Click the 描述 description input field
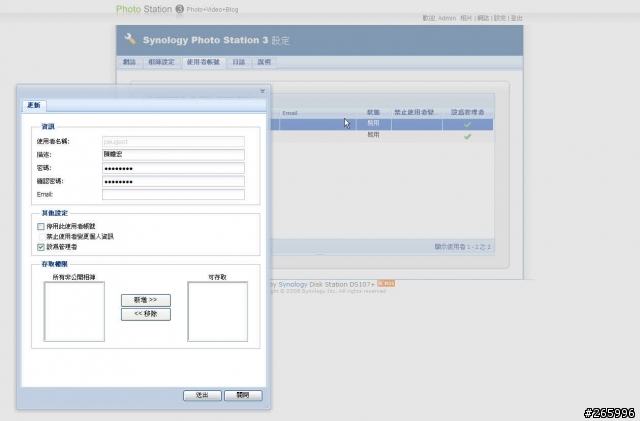The width and height of the screenshot is (640, 421). tap(173, 154)
